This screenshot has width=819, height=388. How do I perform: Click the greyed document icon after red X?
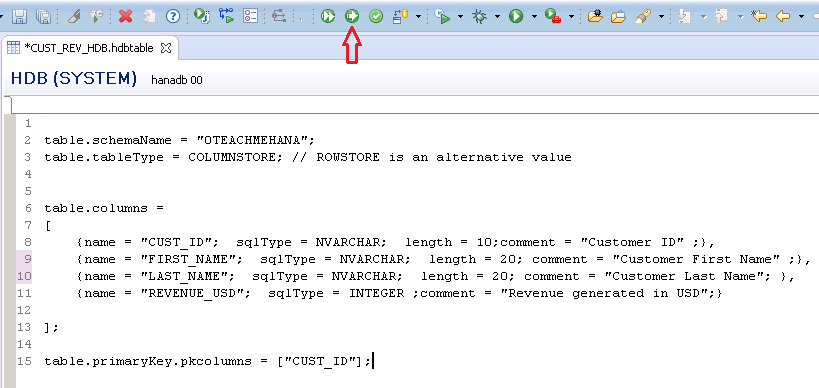[149, 17]
